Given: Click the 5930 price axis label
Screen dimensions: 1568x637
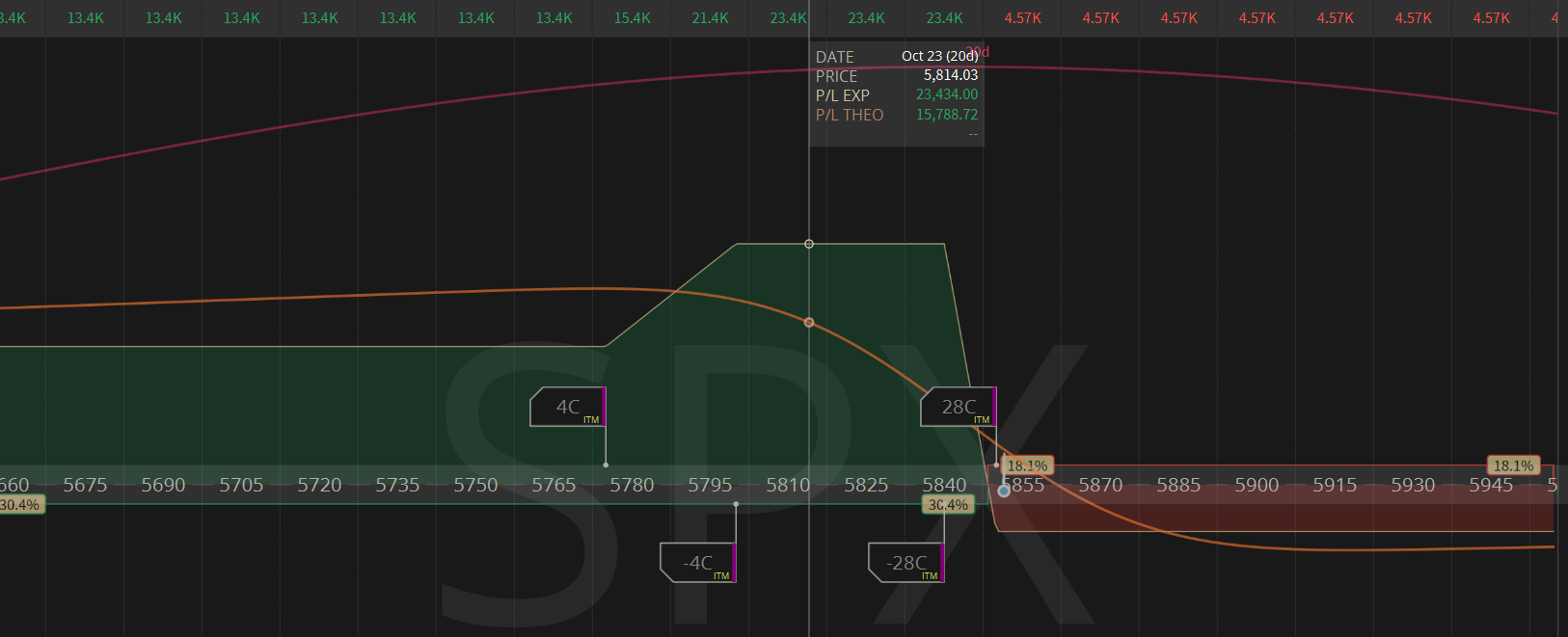Looking at the screenshot, I should tap(1414, 485).
